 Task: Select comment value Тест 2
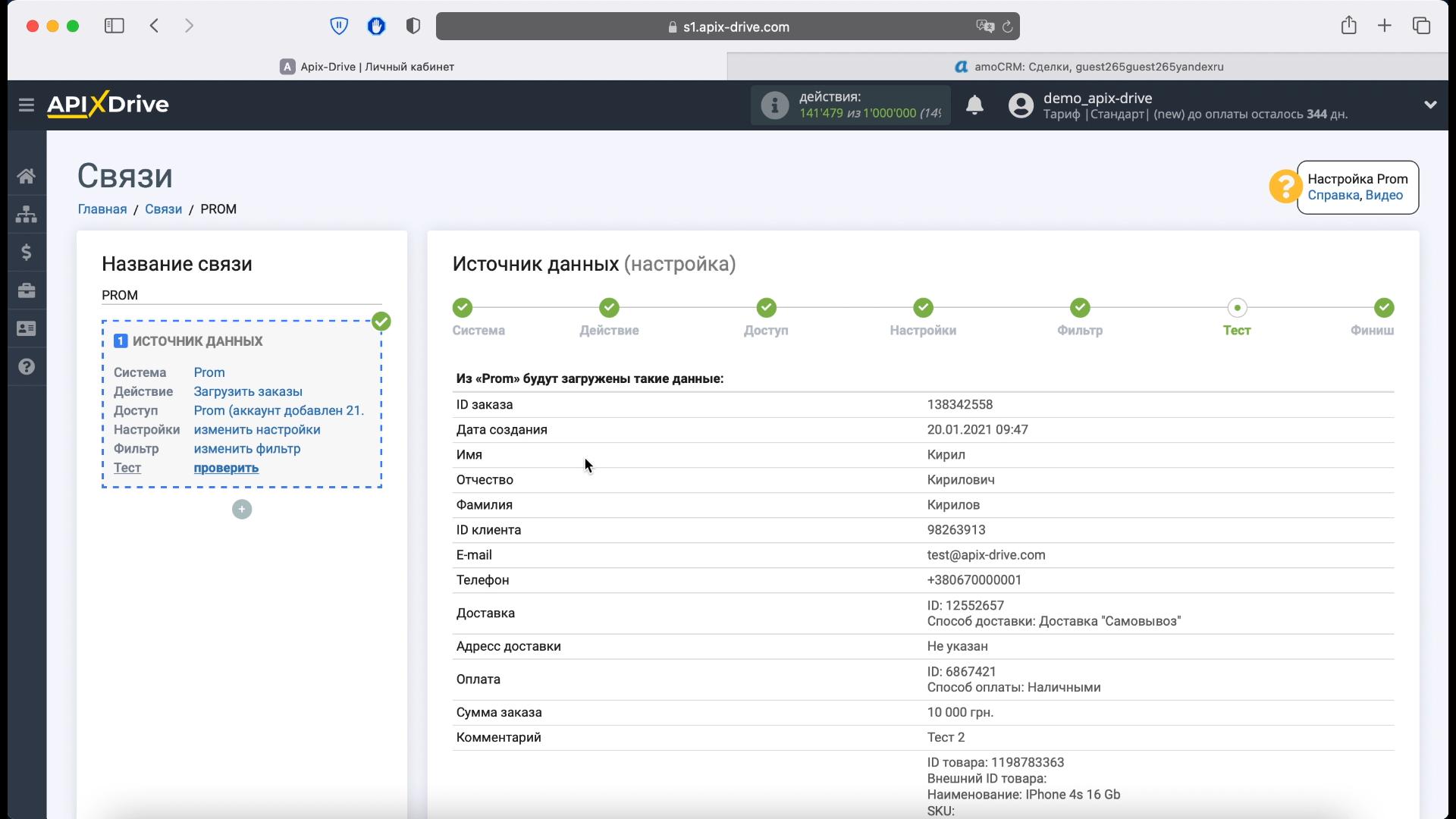(946, 738)
